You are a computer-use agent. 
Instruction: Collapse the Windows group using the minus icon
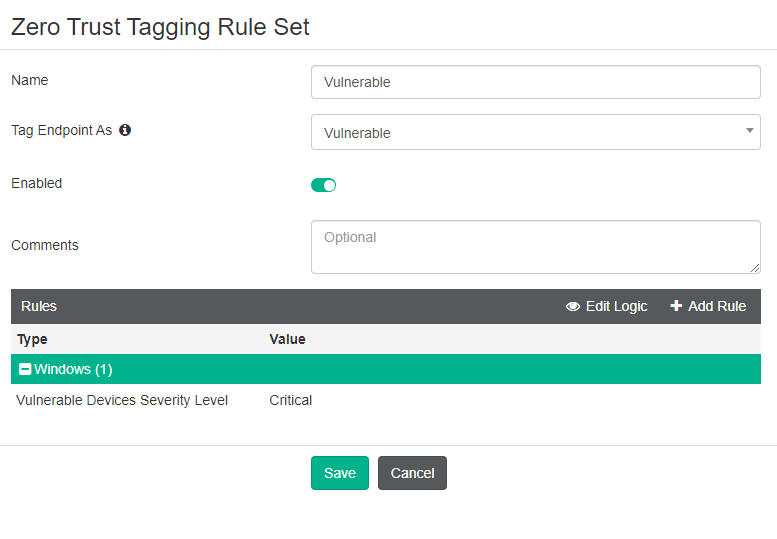pyautogui.click(x=25, y=369)
